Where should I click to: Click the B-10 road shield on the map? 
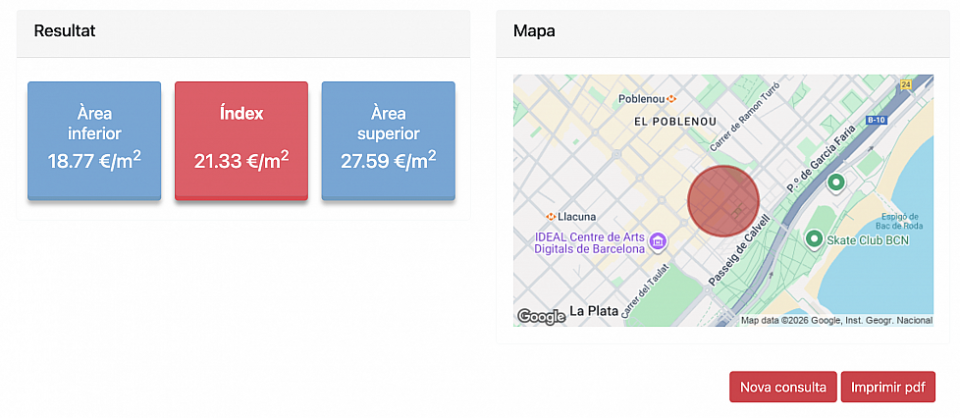pos(876,120)
